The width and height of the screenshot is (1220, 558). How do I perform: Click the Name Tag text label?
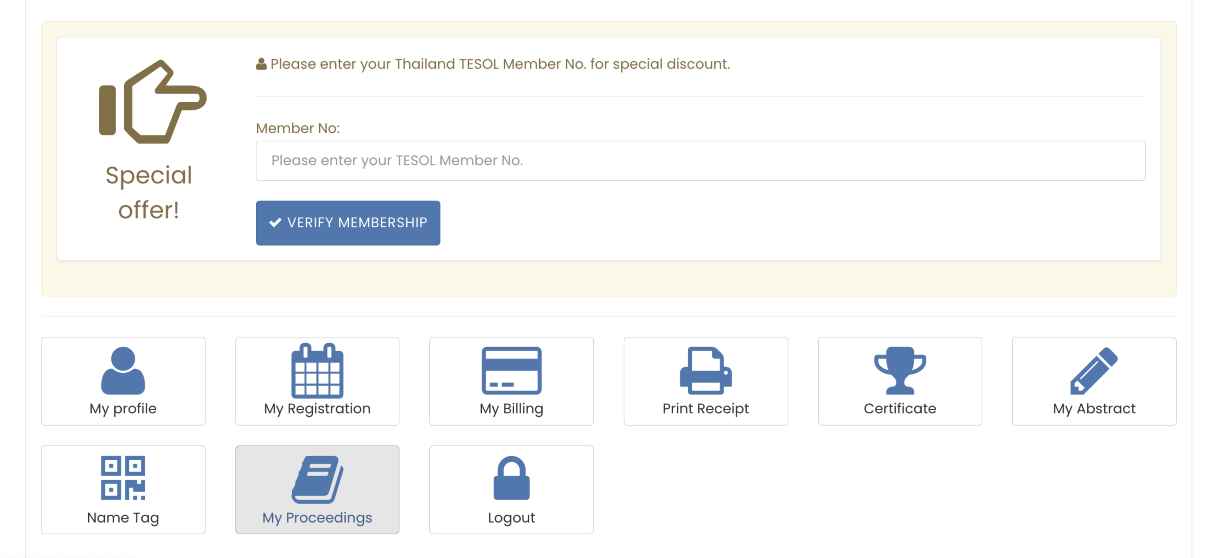[123, 518]
